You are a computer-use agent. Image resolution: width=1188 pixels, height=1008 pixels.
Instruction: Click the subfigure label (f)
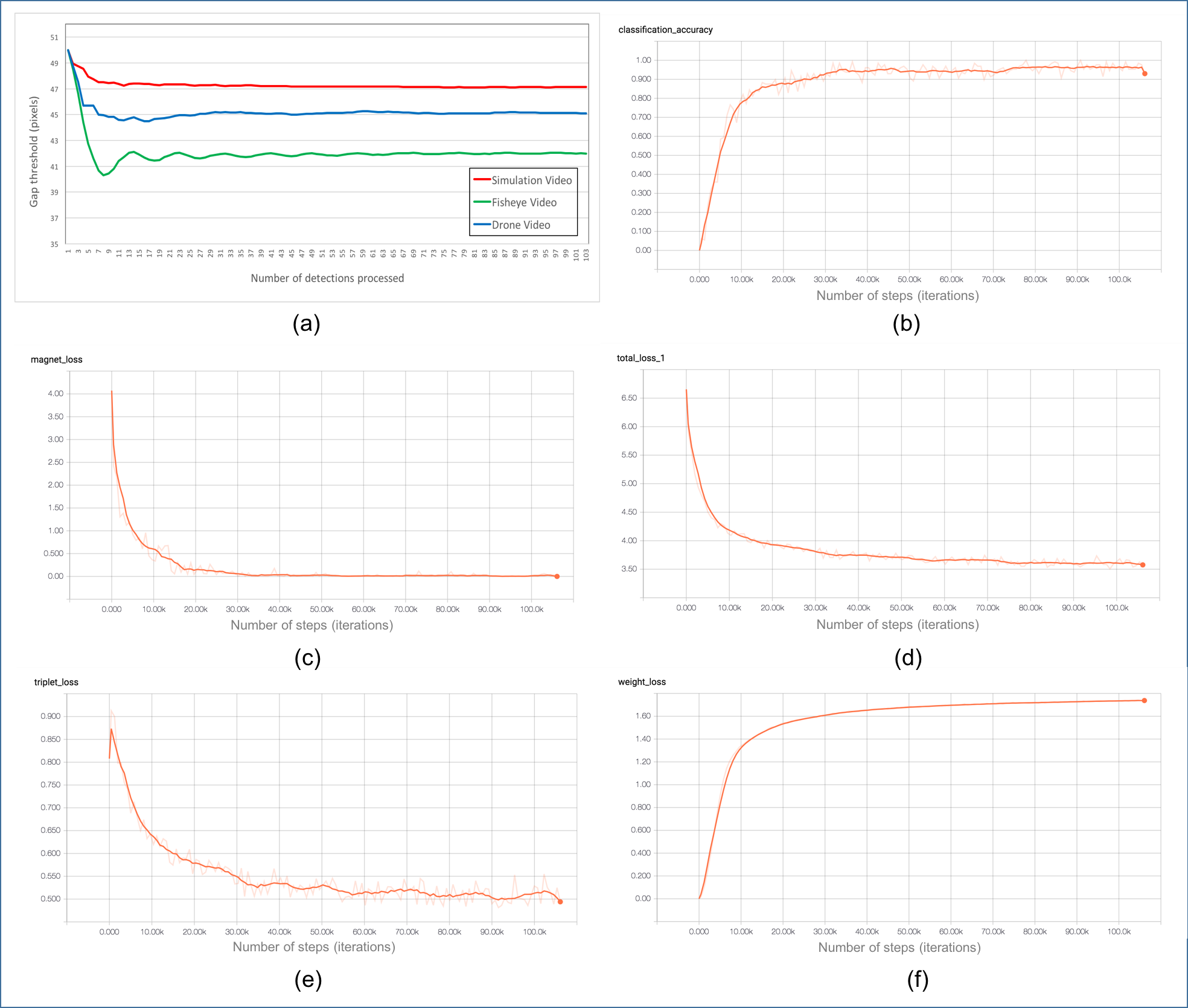(x=918, y=980)
